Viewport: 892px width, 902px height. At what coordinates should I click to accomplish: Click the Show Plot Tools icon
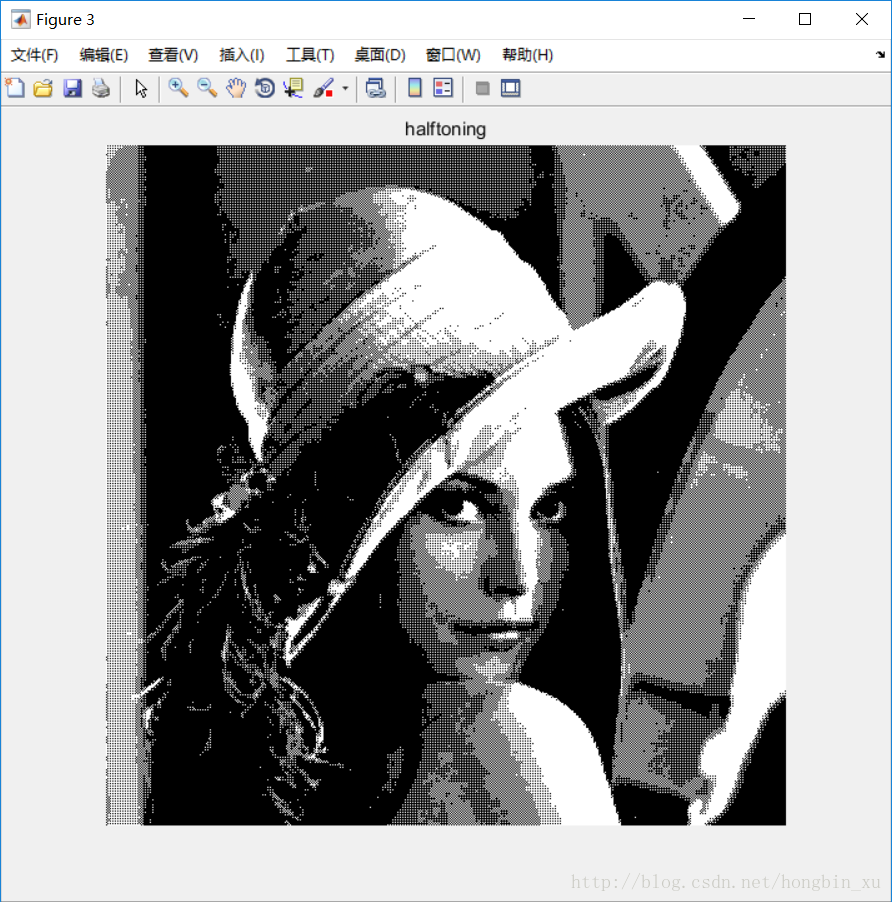pos(511,88)
